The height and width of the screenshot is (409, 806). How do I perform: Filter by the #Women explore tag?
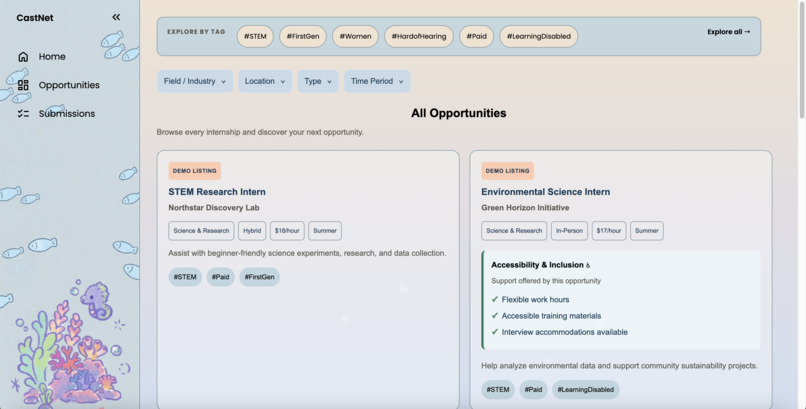[x=355, y=36]
